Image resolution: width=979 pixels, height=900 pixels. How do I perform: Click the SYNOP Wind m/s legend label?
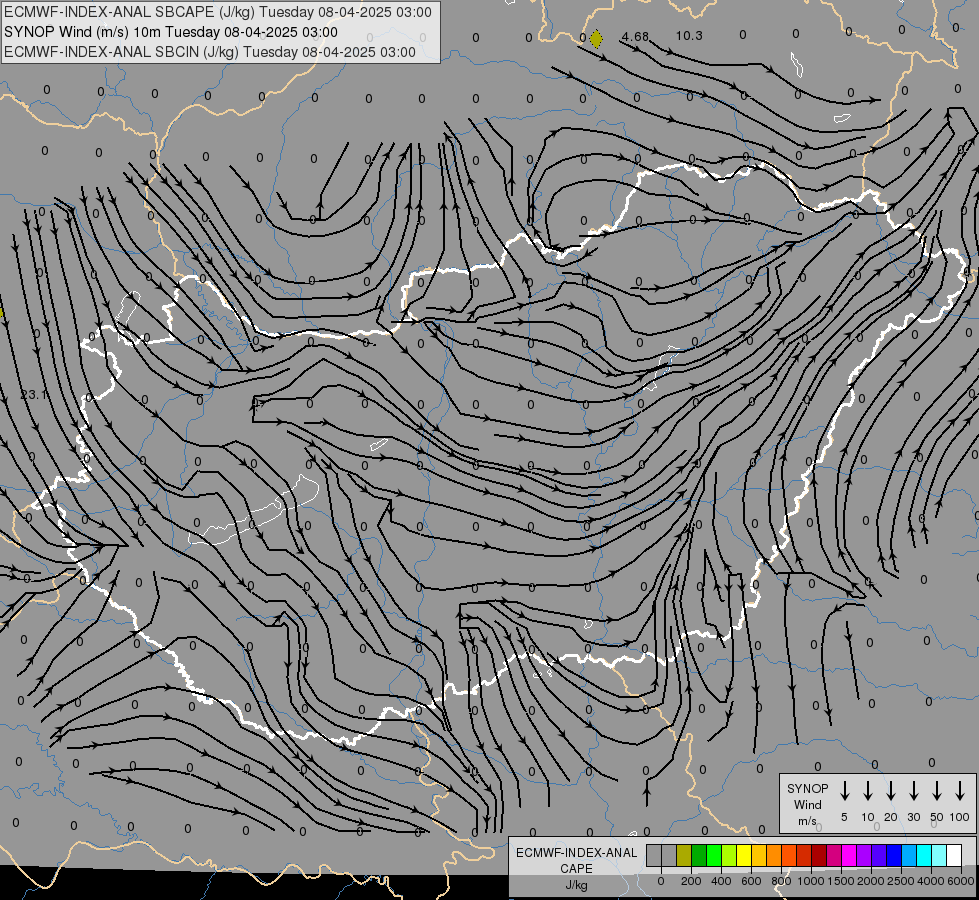pyautogui.click(x=807, y=804)
